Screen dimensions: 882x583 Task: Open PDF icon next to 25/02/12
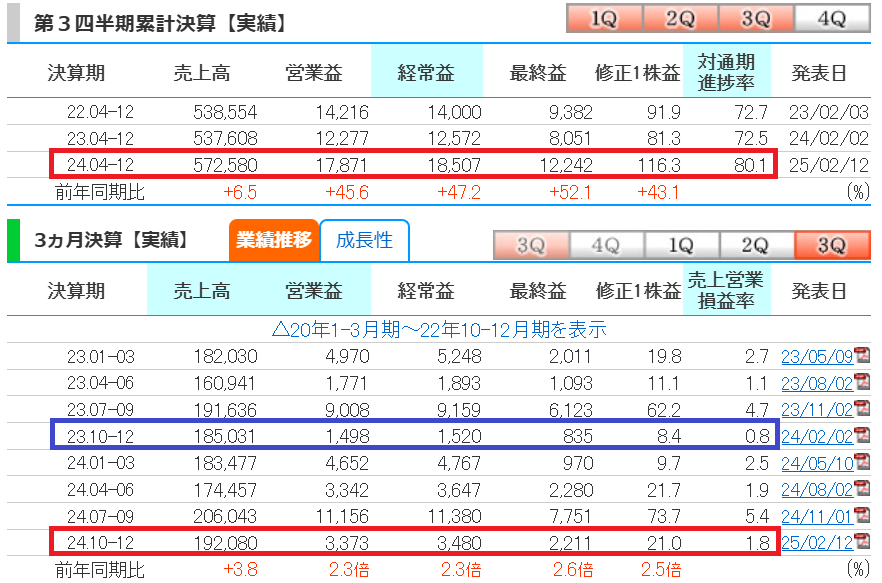point(862,541)
